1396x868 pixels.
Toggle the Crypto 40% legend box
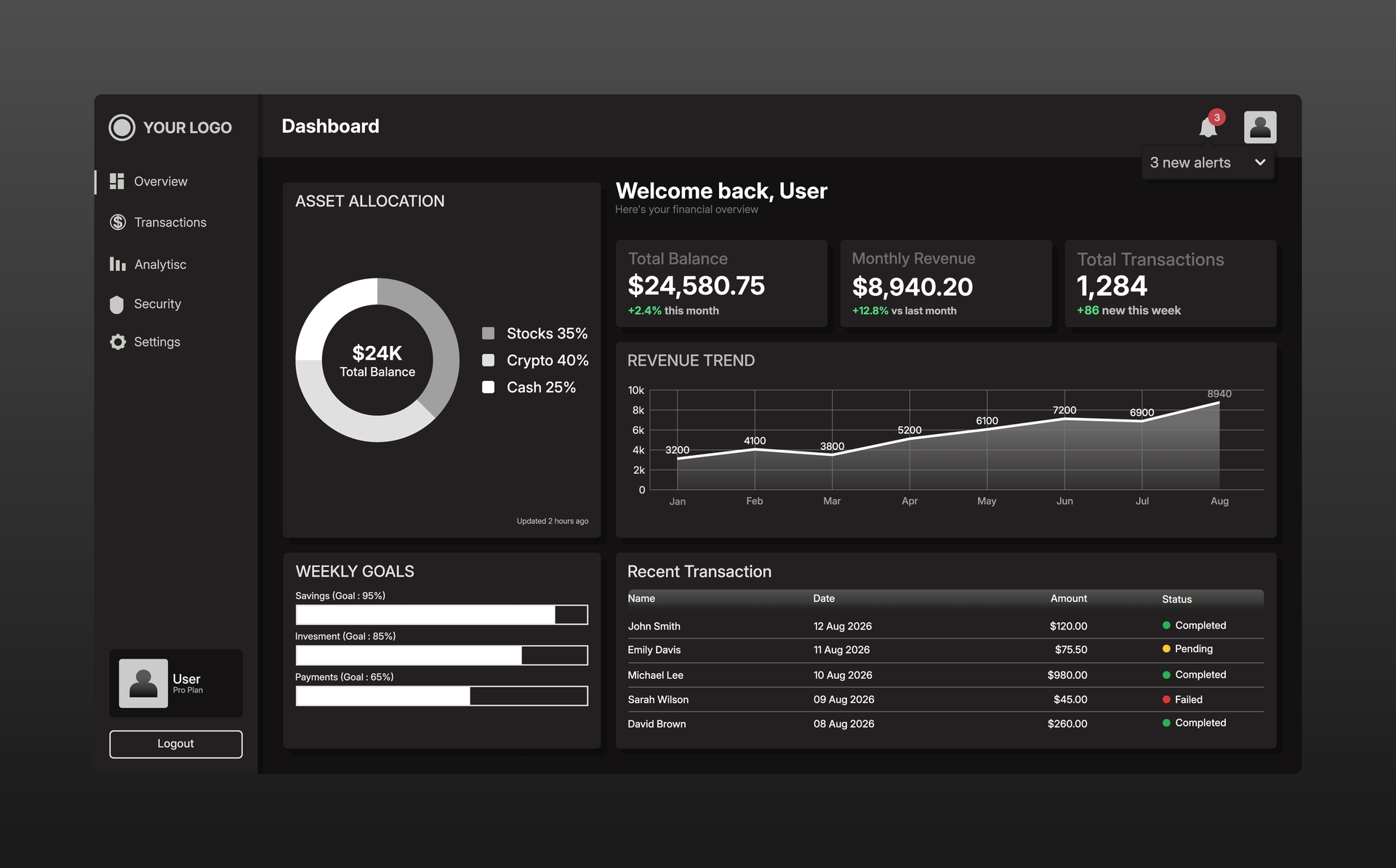pos(489,360)
